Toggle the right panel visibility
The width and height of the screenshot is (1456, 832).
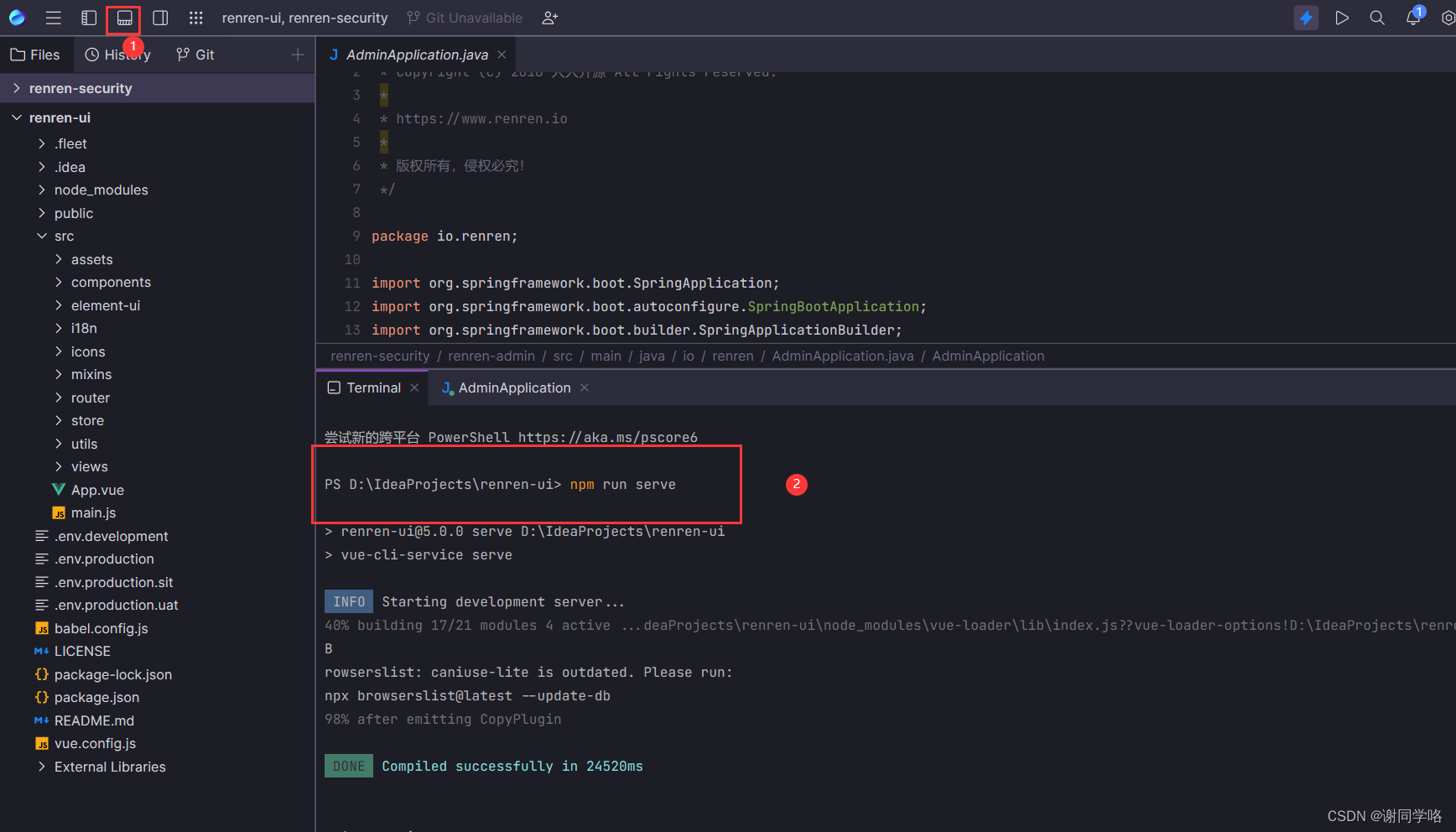pos(160,18)
